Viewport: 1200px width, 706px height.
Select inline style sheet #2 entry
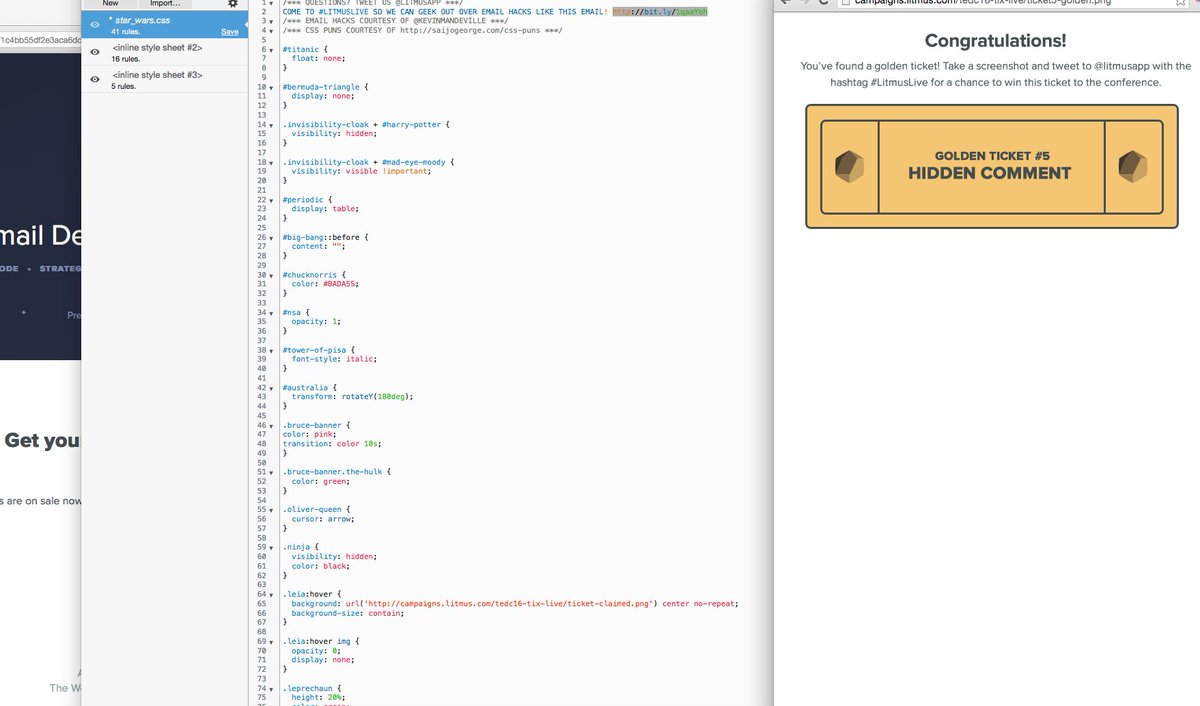point(165,52)
